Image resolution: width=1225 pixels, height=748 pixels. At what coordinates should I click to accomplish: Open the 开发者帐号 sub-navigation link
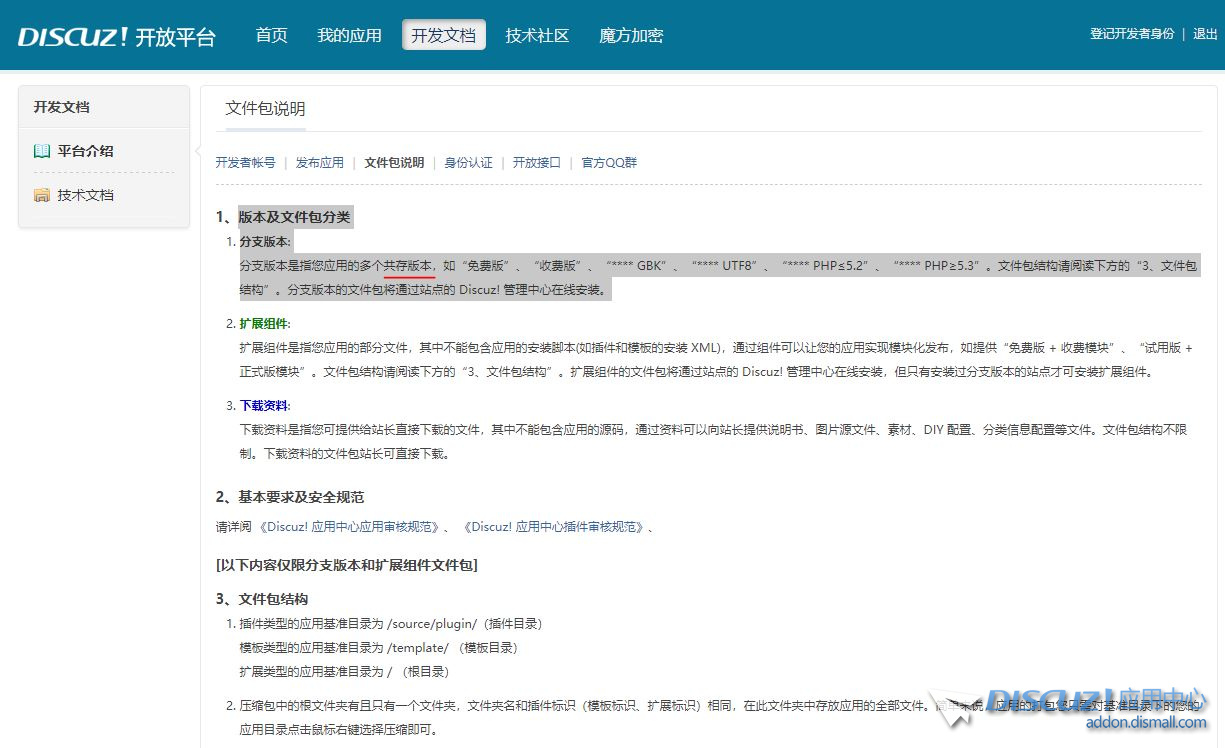245,162
